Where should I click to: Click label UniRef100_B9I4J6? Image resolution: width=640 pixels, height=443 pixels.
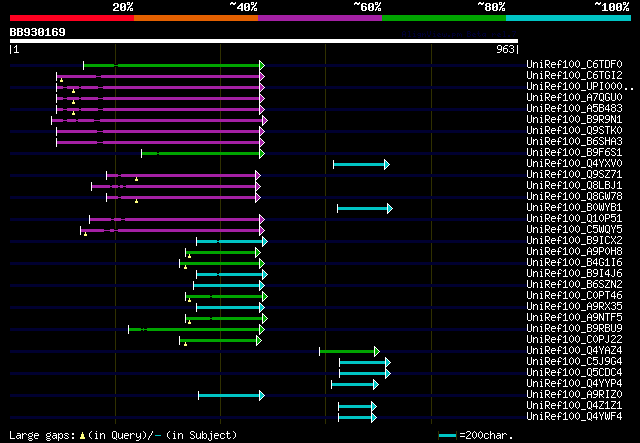click(574, 274)
